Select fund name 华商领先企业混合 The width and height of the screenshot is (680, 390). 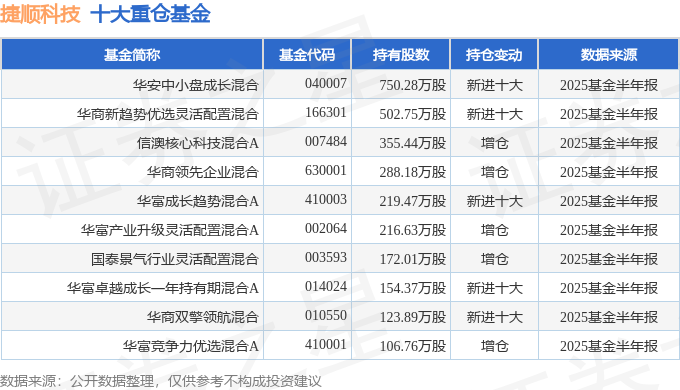203,172
